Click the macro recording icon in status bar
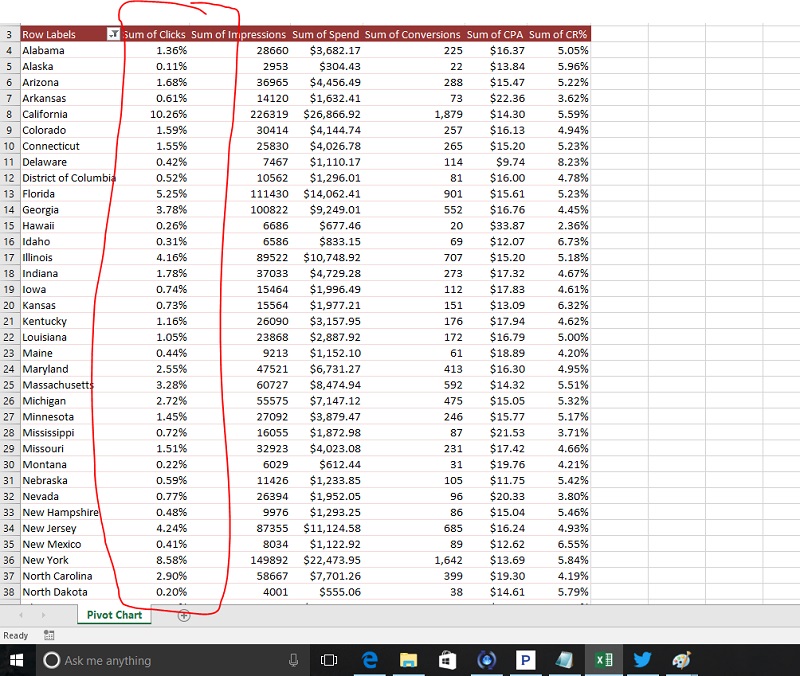This screenshot has width=800, height=676. tap(49, 635)
